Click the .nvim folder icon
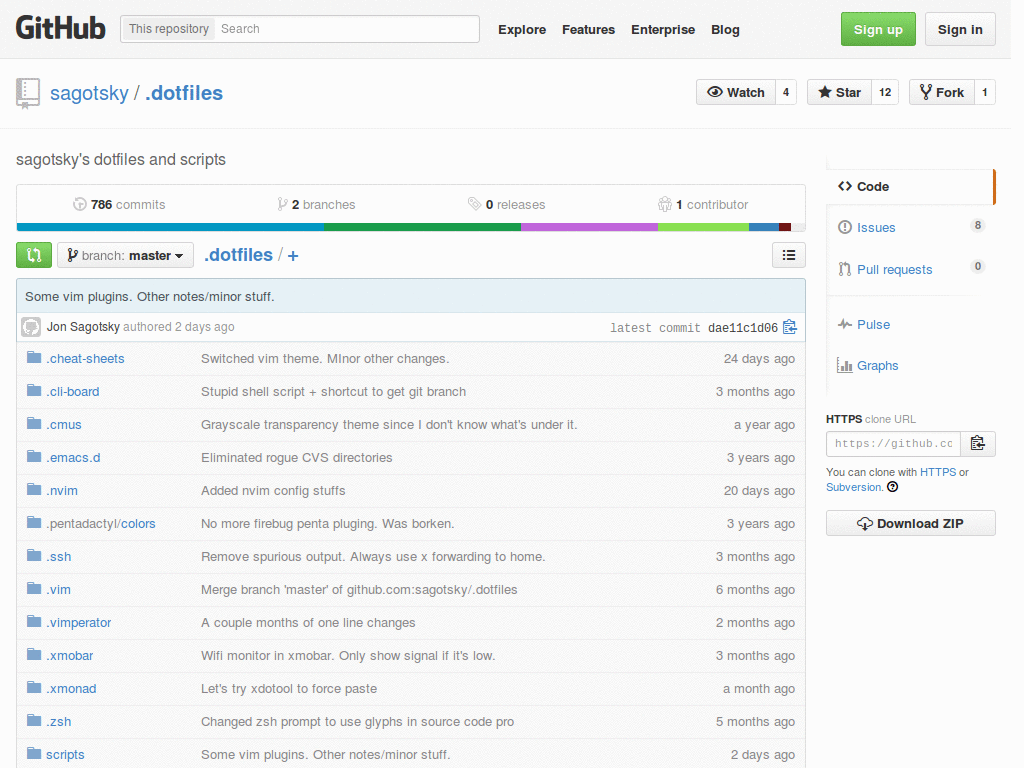 [x=34, y=489]
